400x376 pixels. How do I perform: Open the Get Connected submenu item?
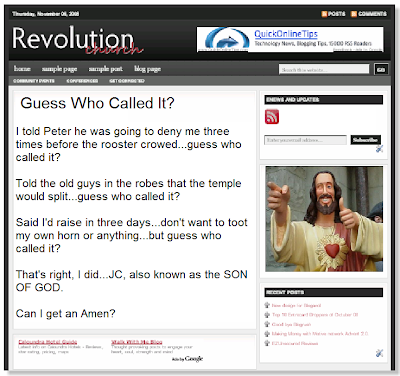[127, 81]
